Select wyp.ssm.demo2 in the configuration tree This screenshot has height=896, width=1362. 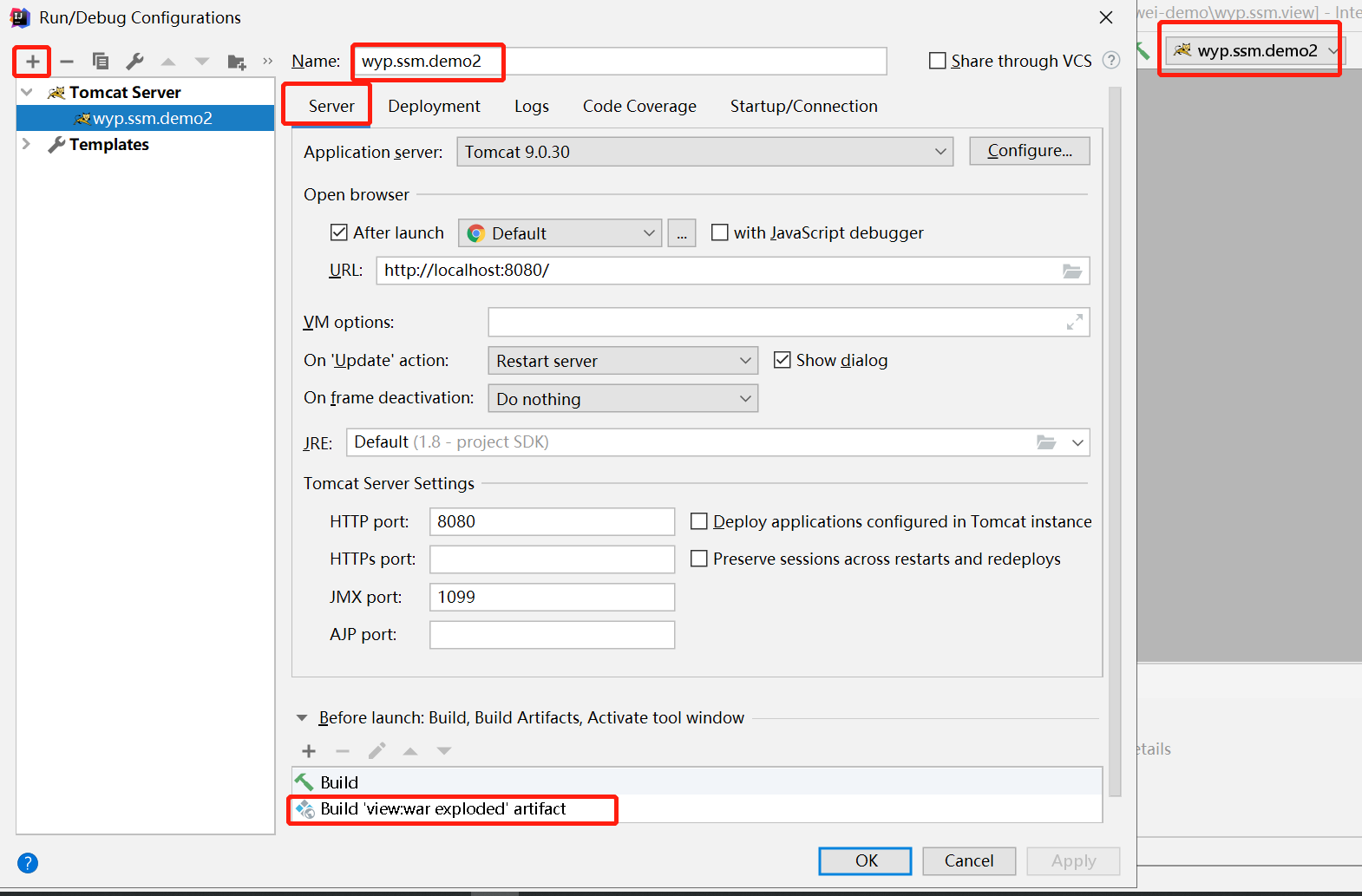pyautogui.click(x=145, y=118)
